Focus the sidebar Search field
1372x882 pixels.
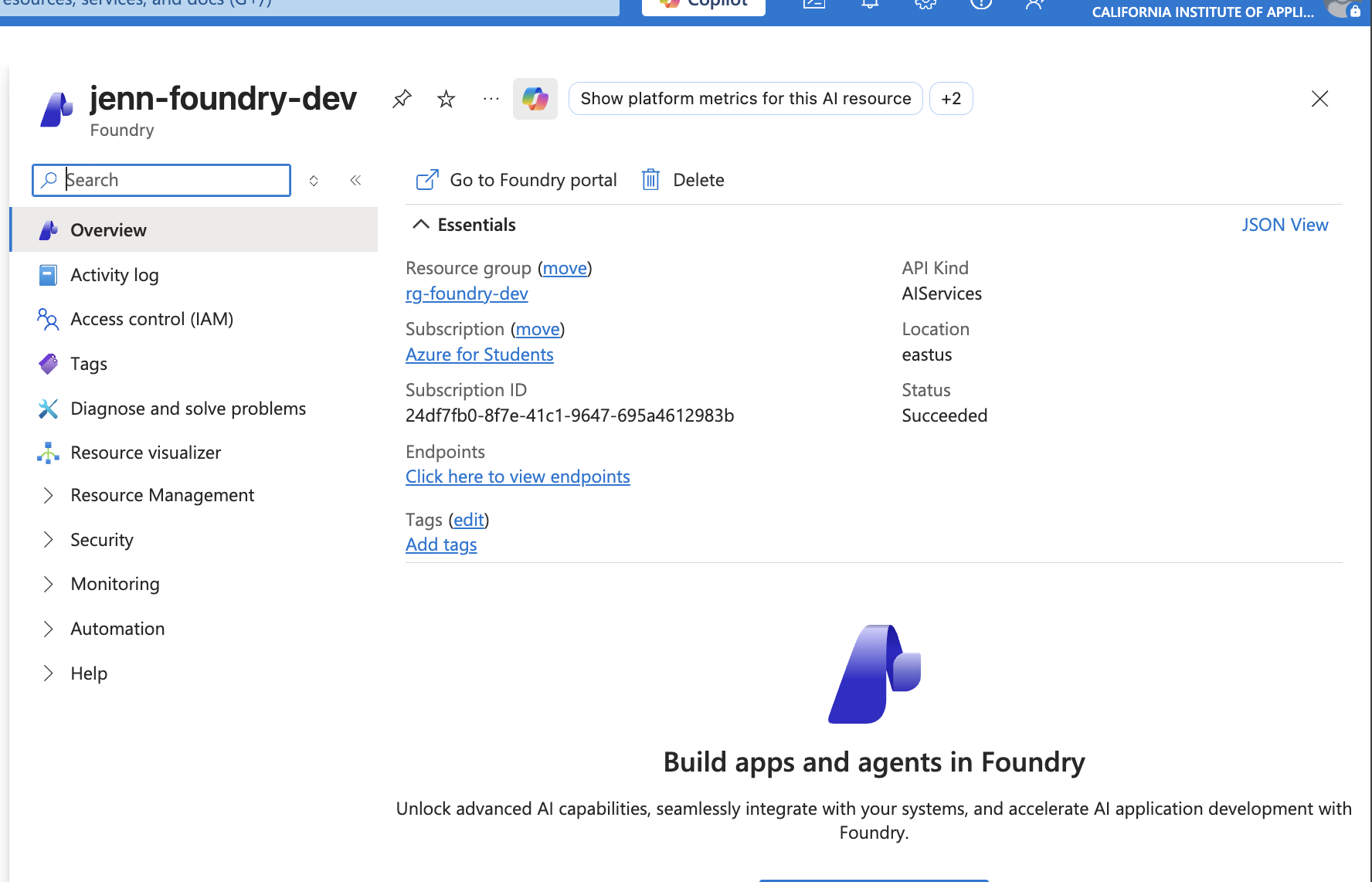point(161,180)
